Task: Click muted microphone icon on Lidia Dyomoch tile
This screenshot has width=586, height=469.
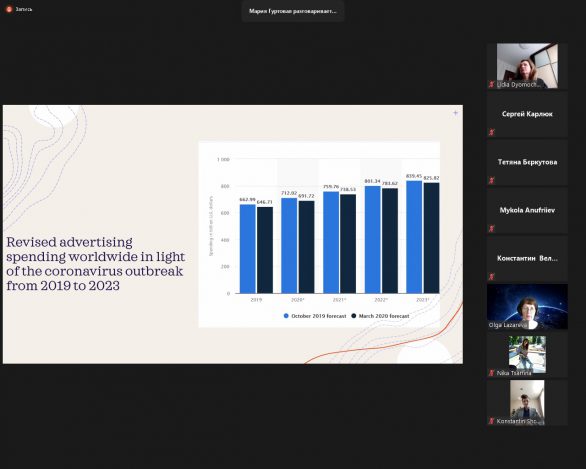Action: tap(492, 84)
